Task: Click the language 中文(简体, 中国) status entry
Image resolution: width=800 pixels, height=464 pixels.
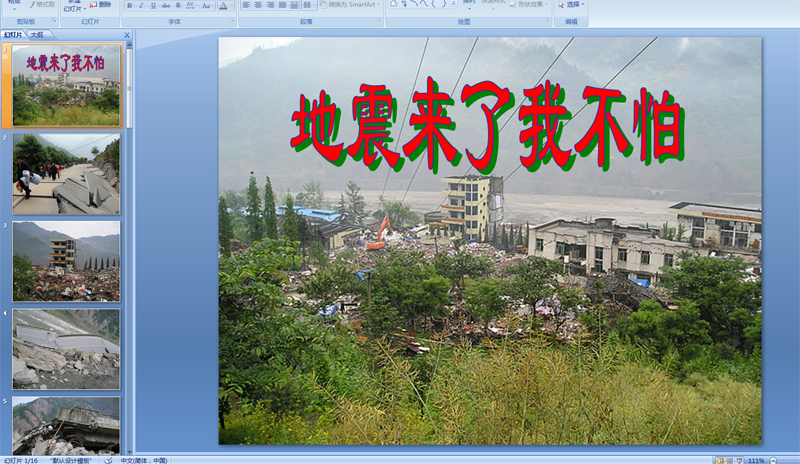Action: click(x=144, y=460)
